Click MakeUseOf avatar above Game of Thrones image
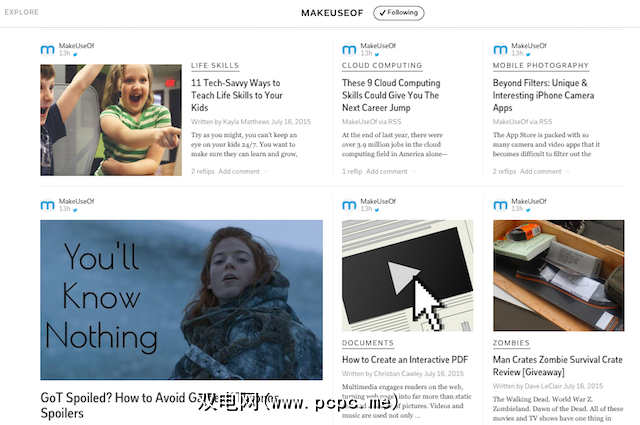640x425 pixels. 47,205
